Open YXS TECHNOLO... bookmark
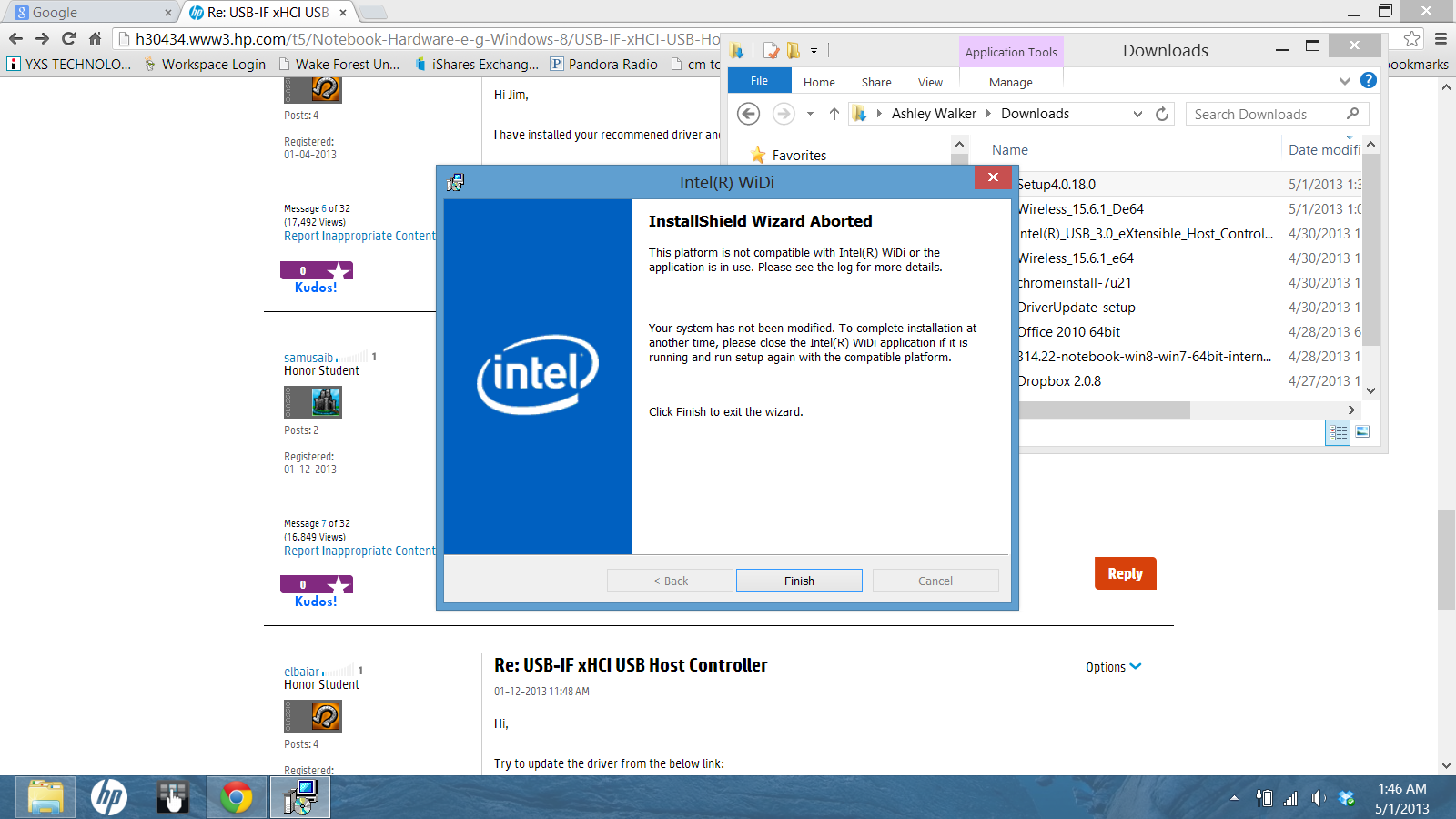The width and height of the screenshot is (1456, 819). pyautogui.click(x=69, y=64)
